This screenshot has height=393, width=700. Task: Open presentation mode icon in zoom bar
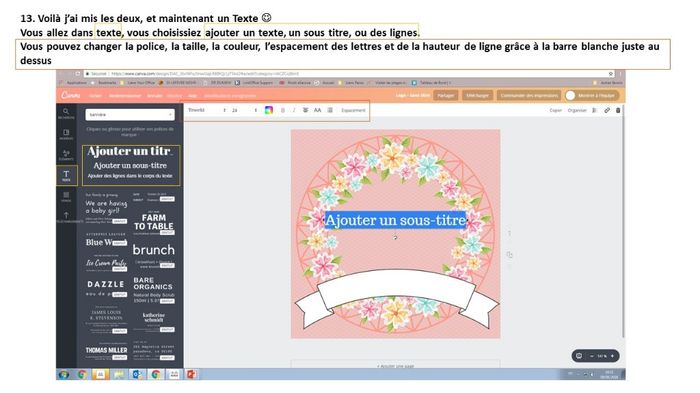pyautogui.click(x=579, y=356)
